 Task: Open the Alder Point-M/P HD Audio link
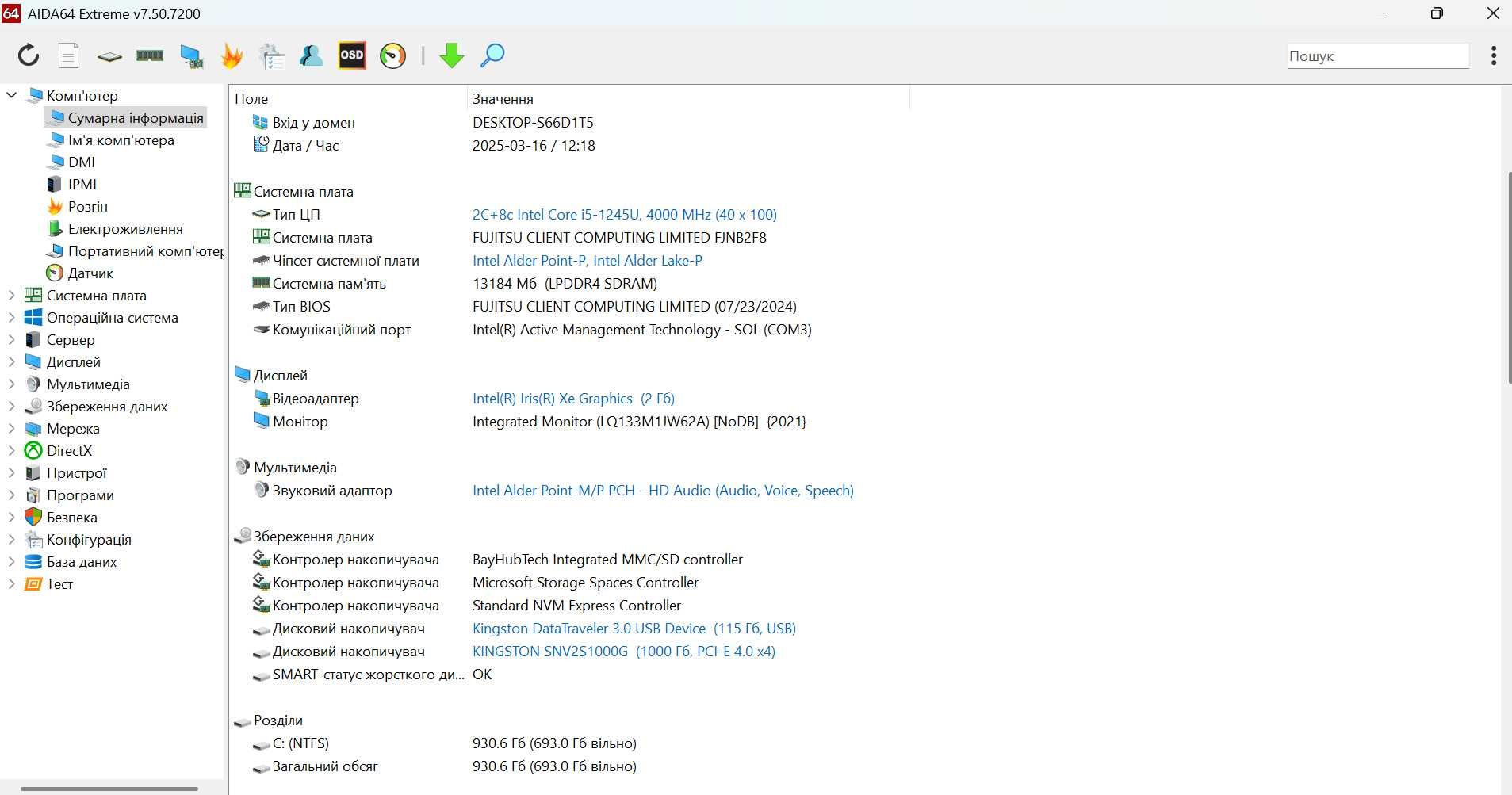pyautogui.click(x=663, y=490)
